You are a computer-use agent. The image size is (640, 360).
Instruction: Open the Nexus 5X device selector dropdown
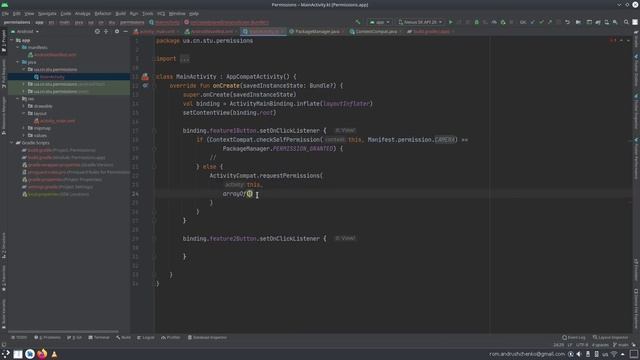[x=420, y=22]
